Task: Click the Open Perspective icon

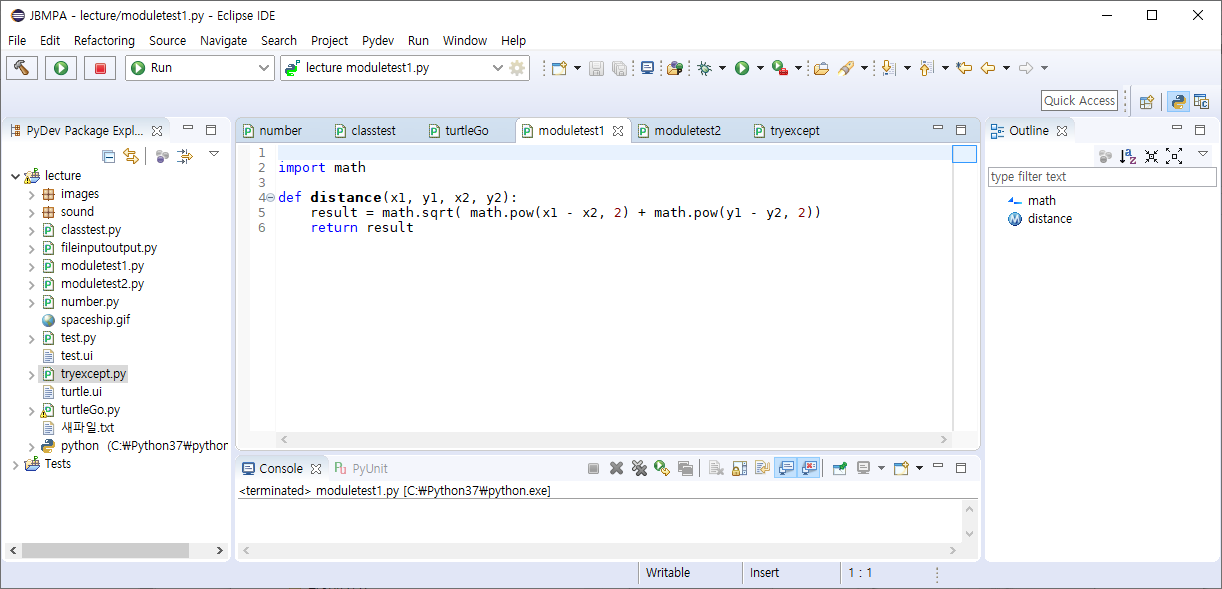Action: point(1147,101)
